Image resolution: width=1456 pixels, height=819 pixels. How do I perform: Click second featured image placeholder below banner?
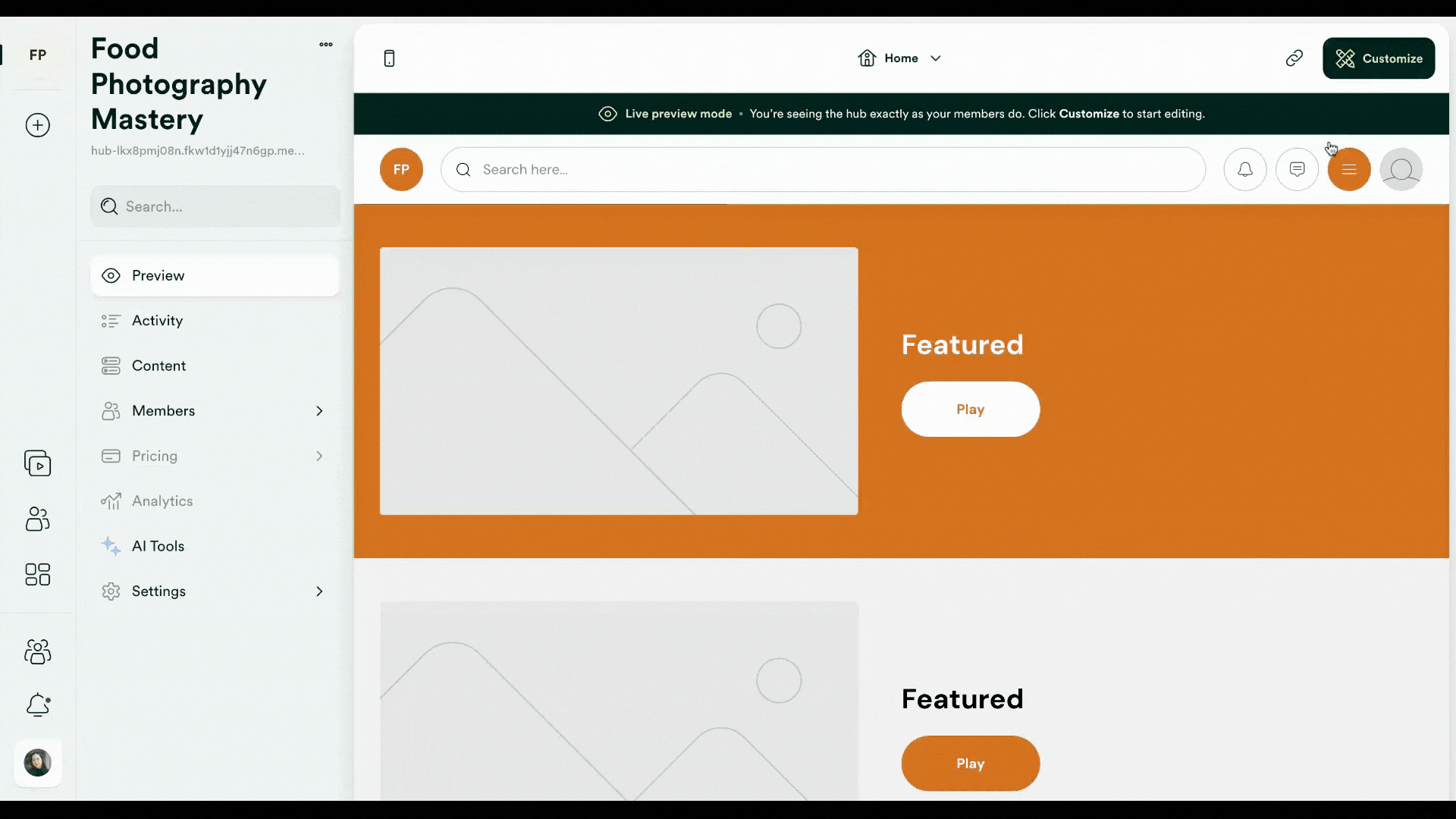click(x=619, y=701)
